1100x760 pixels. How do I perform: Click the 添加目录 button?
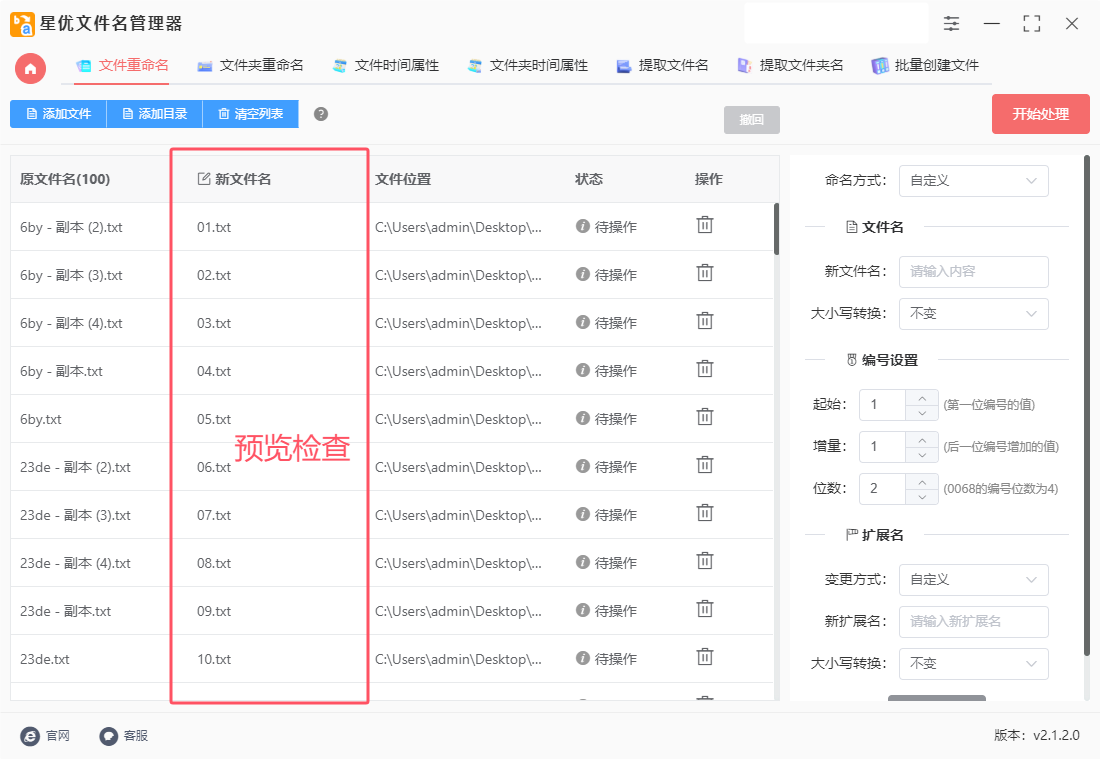[154, 114]
